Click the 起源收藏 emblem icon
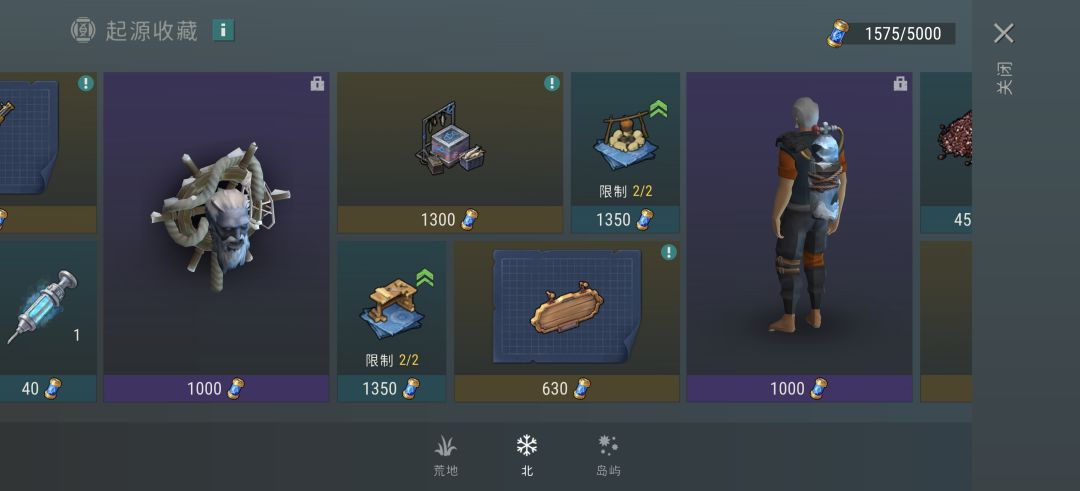Image resolution: width=1080 pixels, height=491 pixels. pyautogui.click(x=83, y=30)
